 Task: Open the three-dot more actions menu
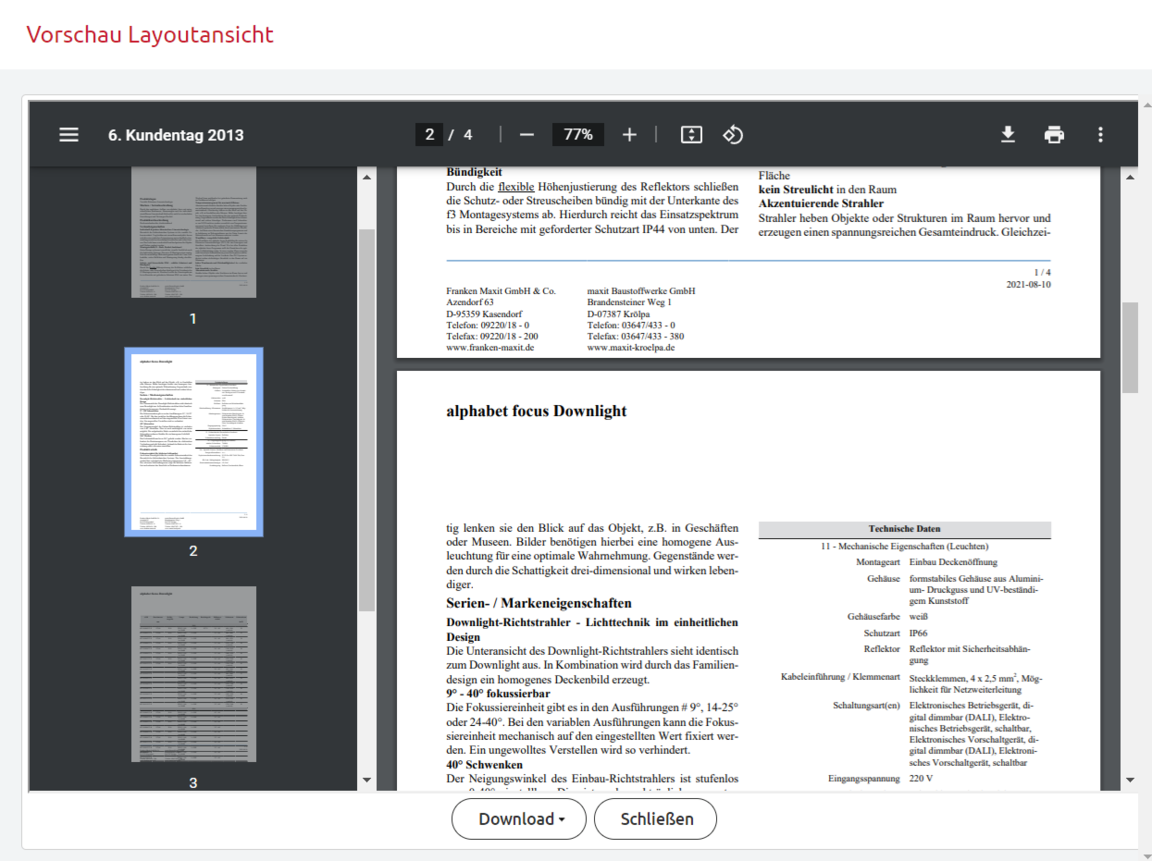(1101, 134)
